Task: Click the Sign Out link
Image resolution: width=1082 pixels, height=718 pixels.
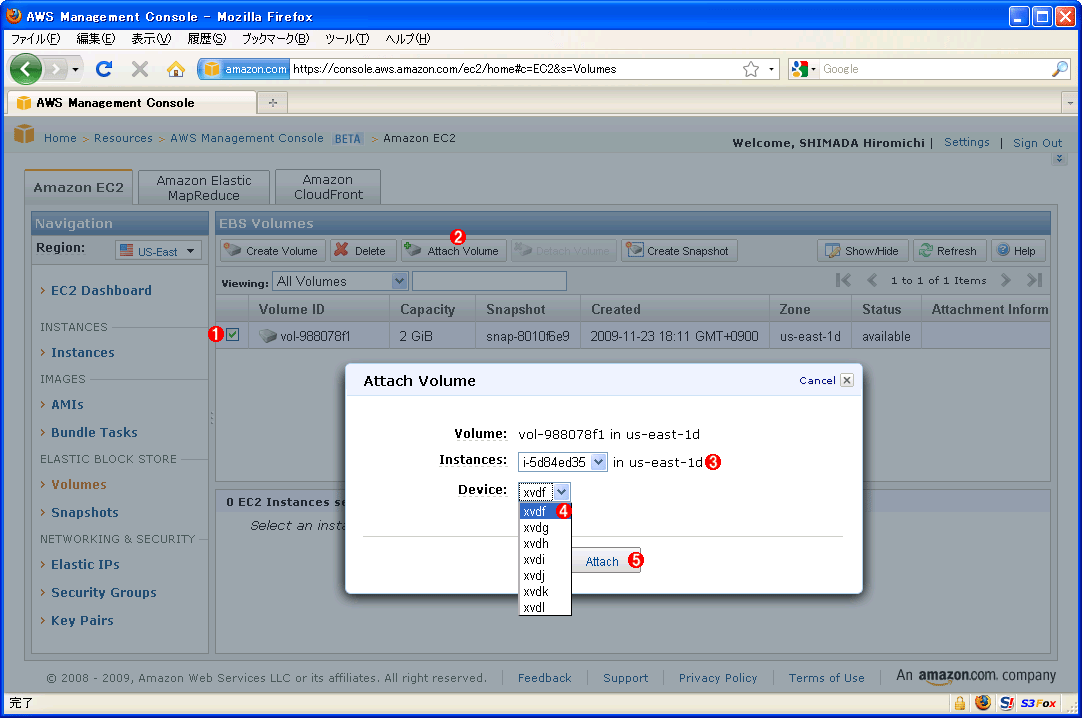Action: [1037, 143]
